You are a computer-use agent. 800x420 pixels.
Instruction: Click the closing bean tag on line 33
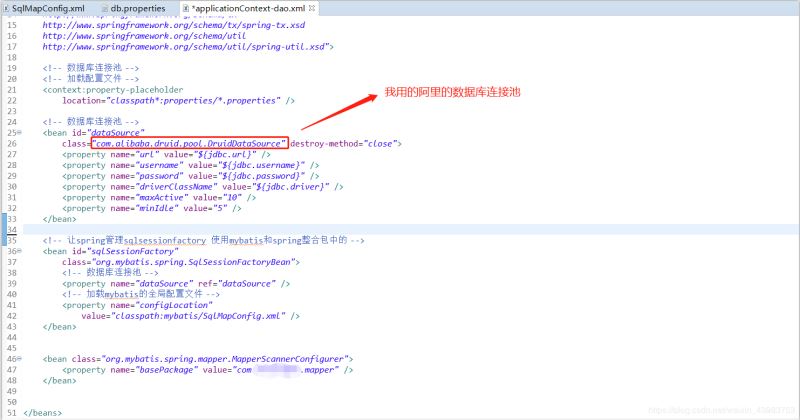(60, 218)
